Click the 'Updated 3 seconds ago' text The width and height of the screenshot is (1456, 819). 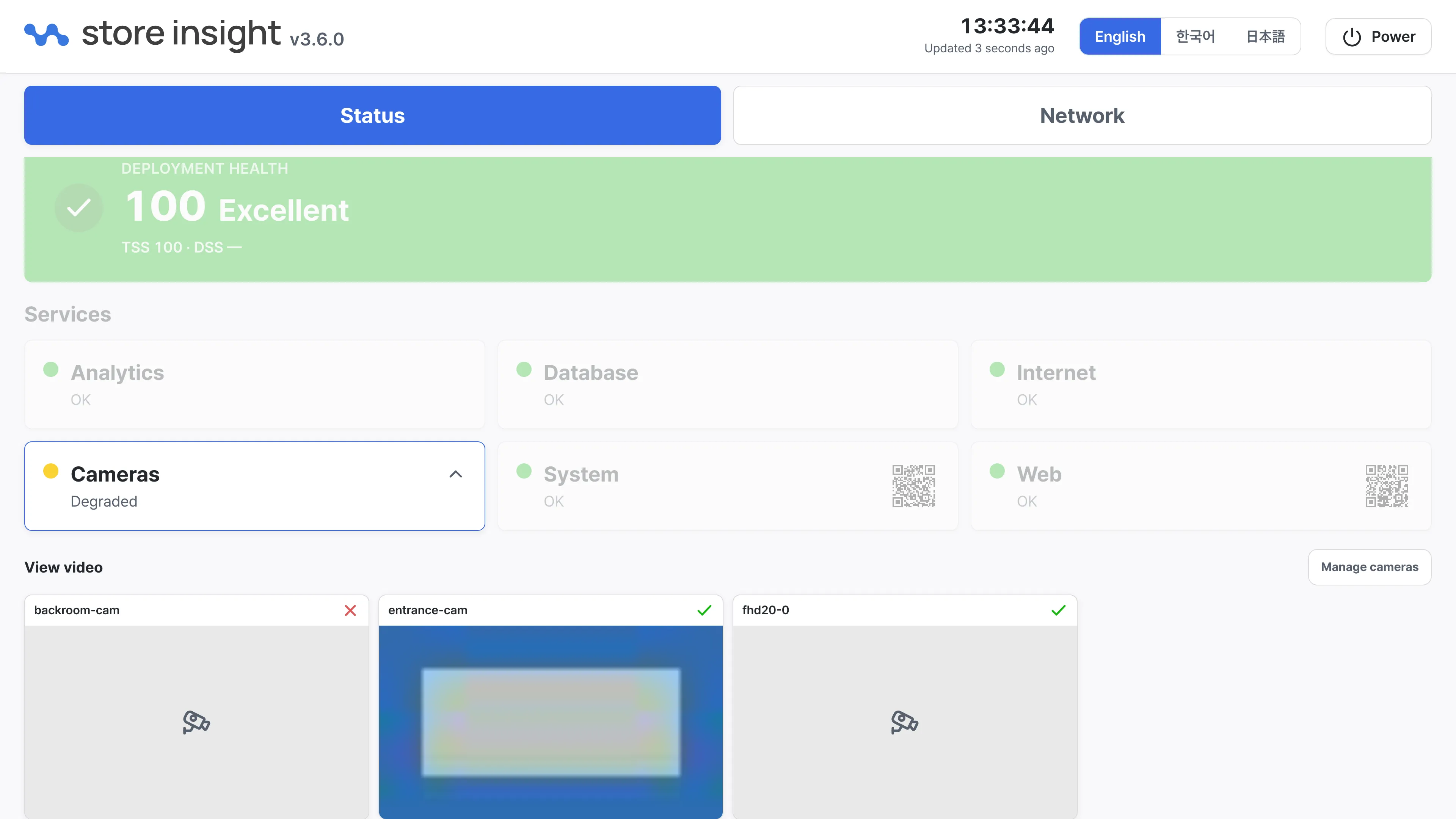[989, 49]
